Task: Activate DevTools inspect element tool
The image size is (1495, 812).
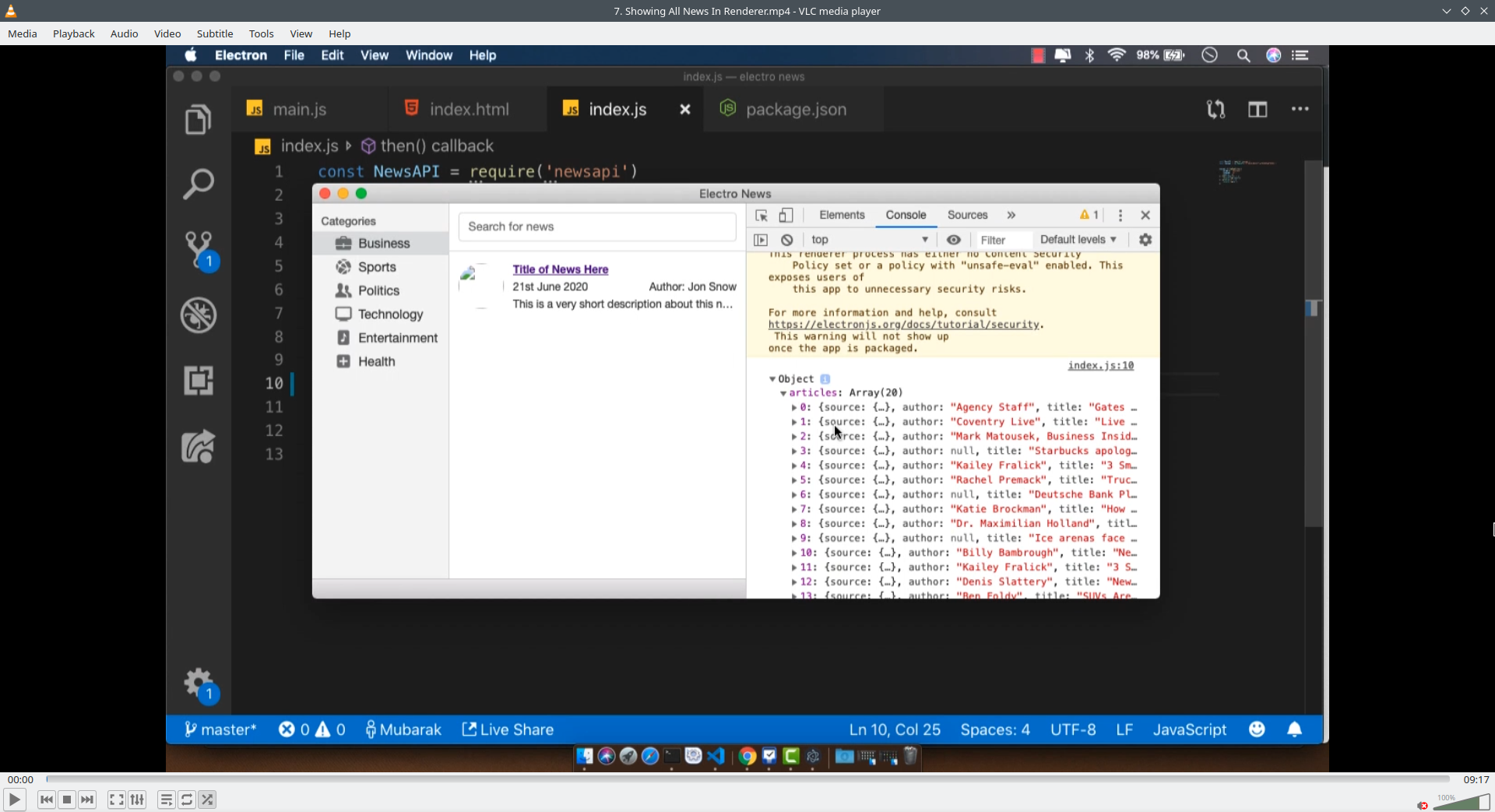Action: [x=762, y=216]
